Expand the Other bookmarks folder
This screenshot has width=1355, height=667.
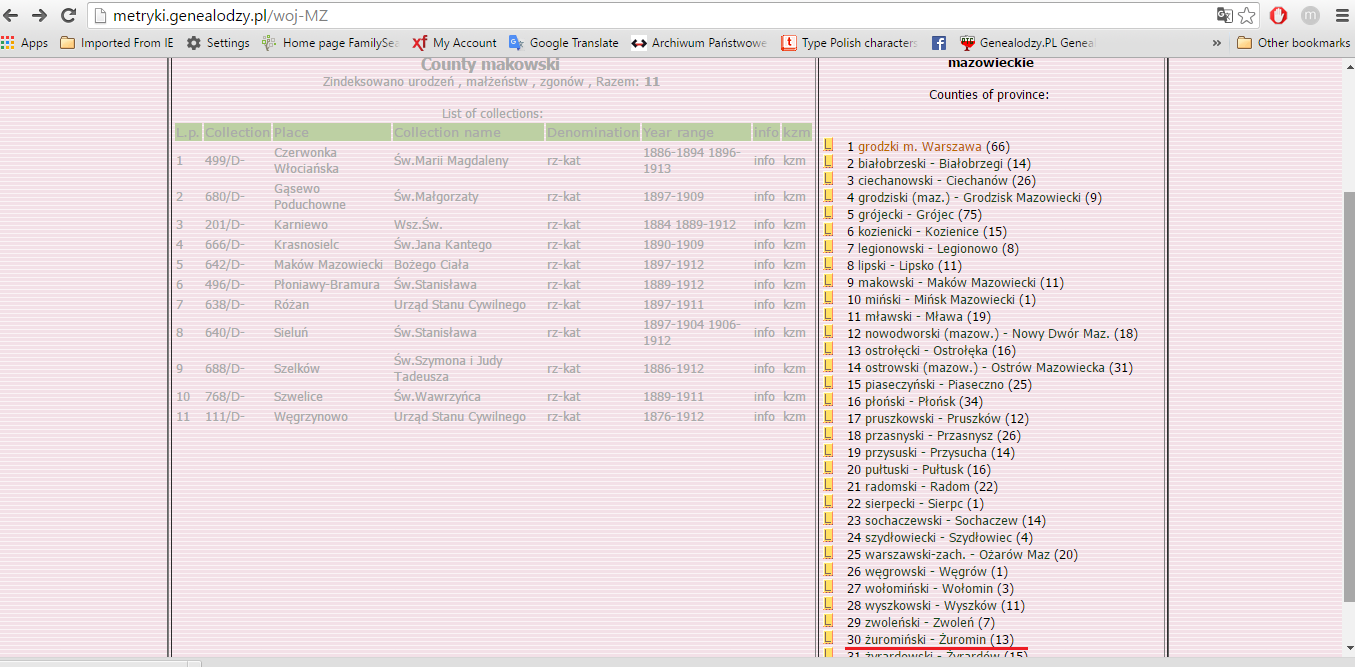[x=1293, y=43]
